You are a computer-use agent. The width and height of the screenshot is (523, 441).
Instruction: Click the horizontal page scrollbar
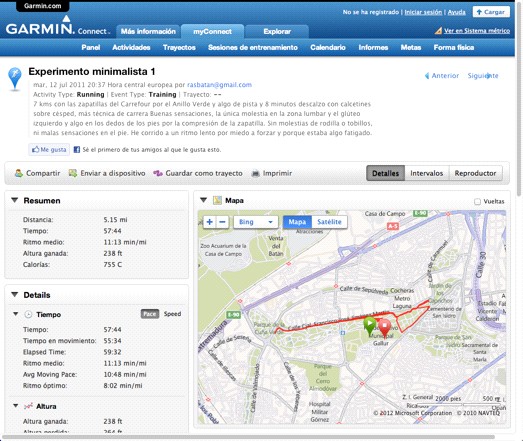tap(248, 437)
